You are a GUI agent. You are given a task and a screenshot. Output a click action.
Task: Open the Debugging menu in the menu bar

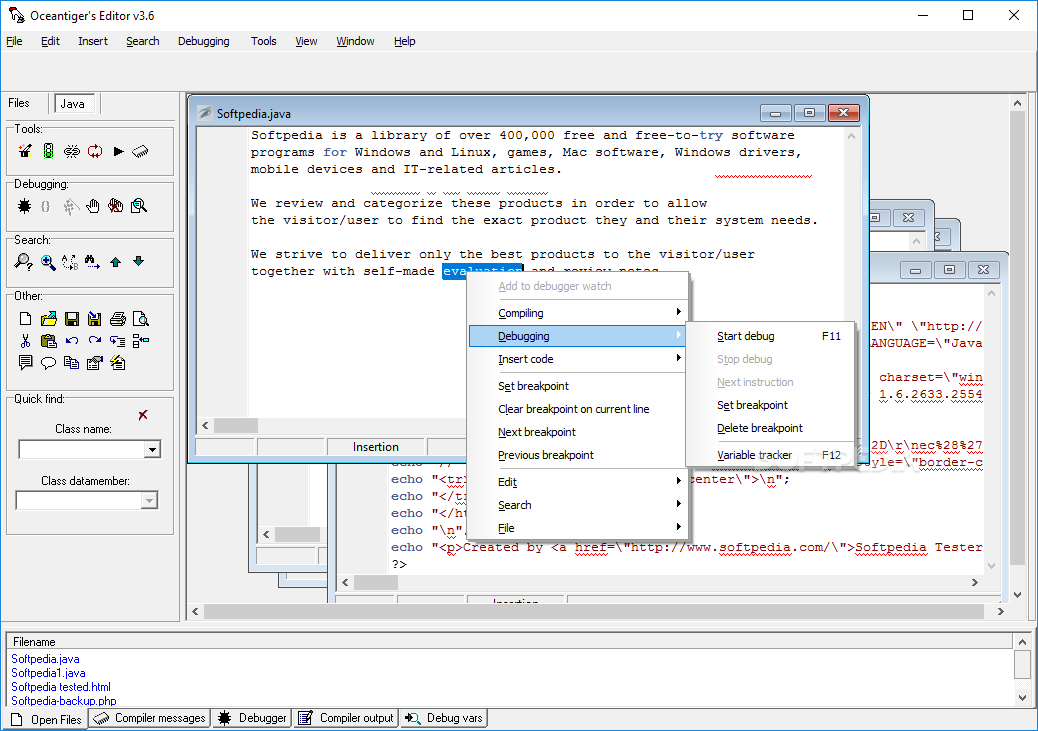pyautogui.click(x=203, y=41)
